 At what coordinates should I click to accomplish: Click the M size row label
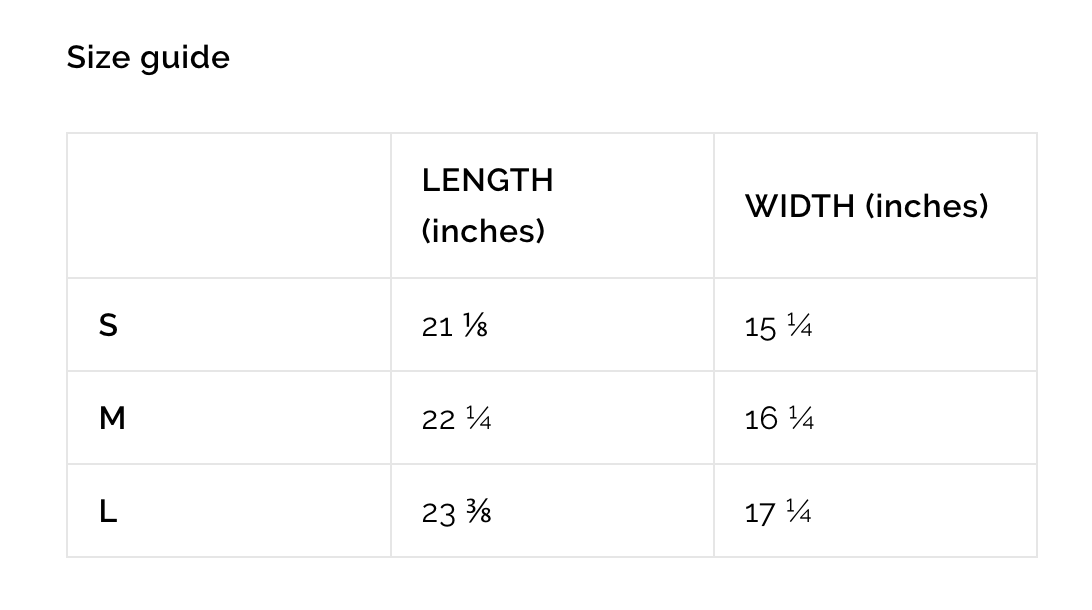[112, 419]
